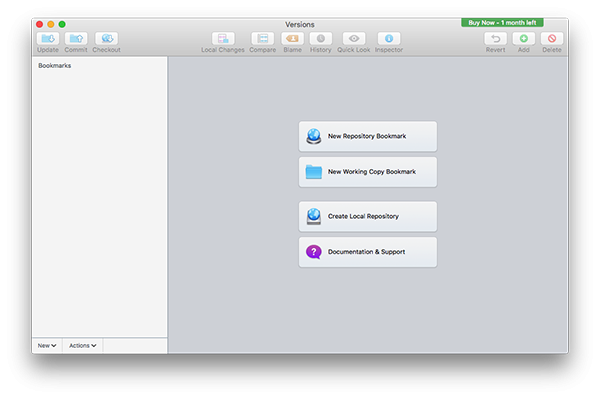The image size is (600, 399).
Task: Click the Update toolbar icon
Action: [x=48, y=39]
